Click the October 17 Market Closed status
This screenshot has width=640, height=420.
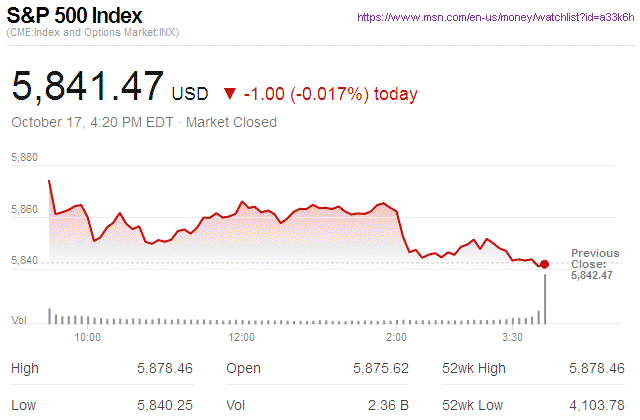coord(143,122)
